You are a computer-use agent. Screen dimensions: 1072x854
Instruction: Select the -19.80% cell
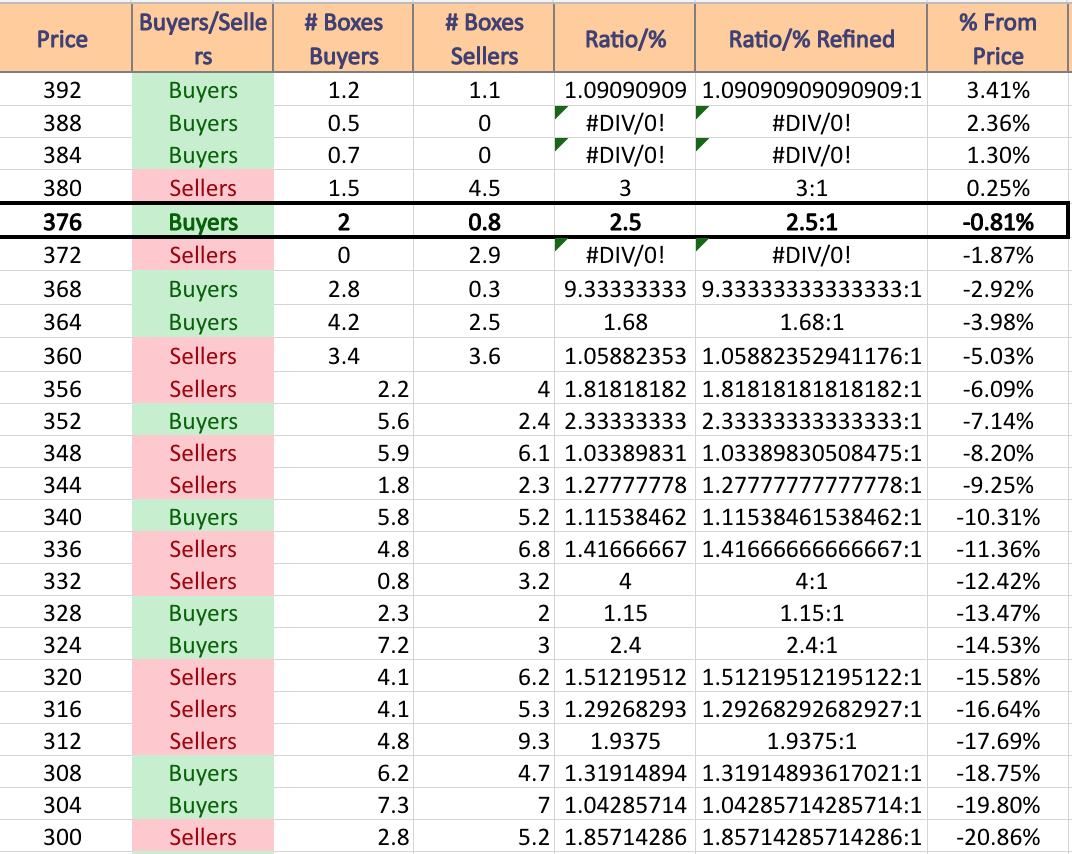[x=997, y=805]
